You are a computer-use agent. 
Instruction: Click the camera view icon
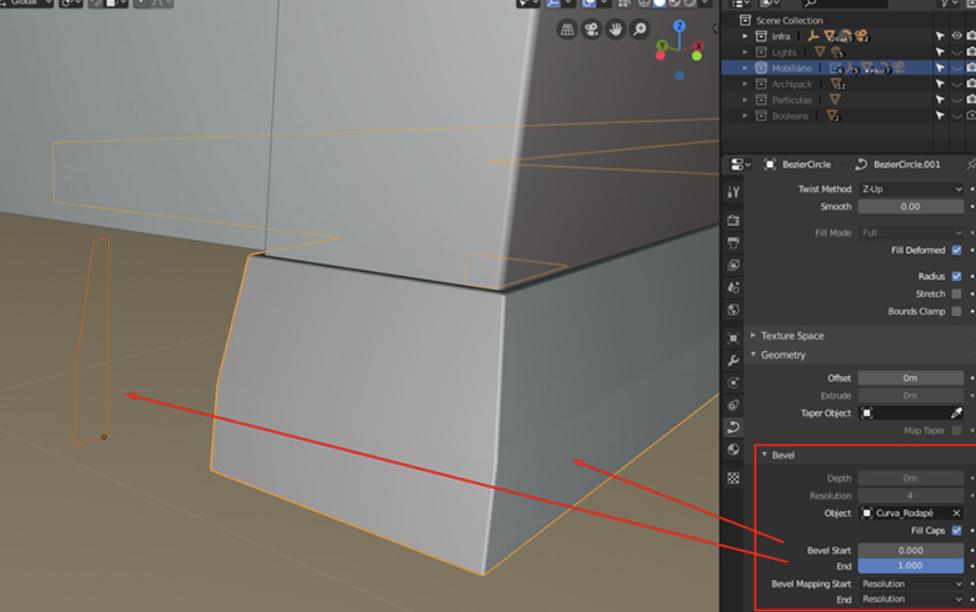[x=591, y=30]
